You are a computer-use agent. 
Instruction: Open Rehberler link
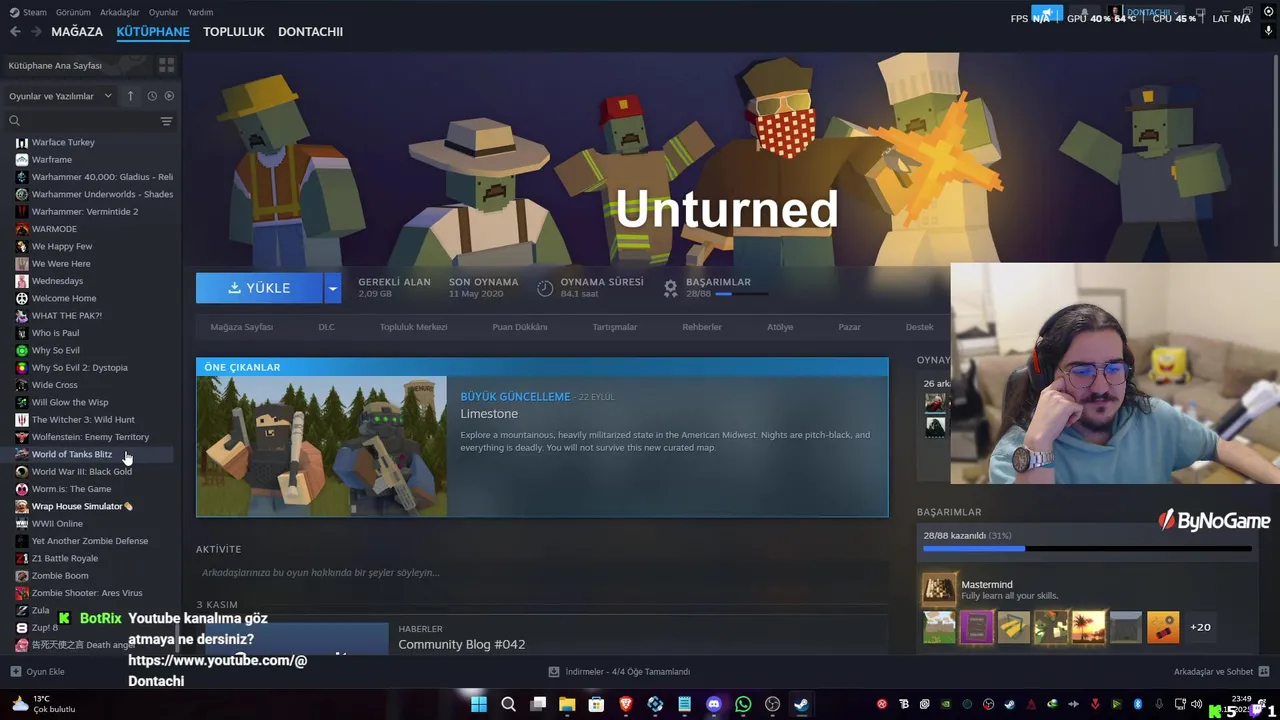(701, 327)
